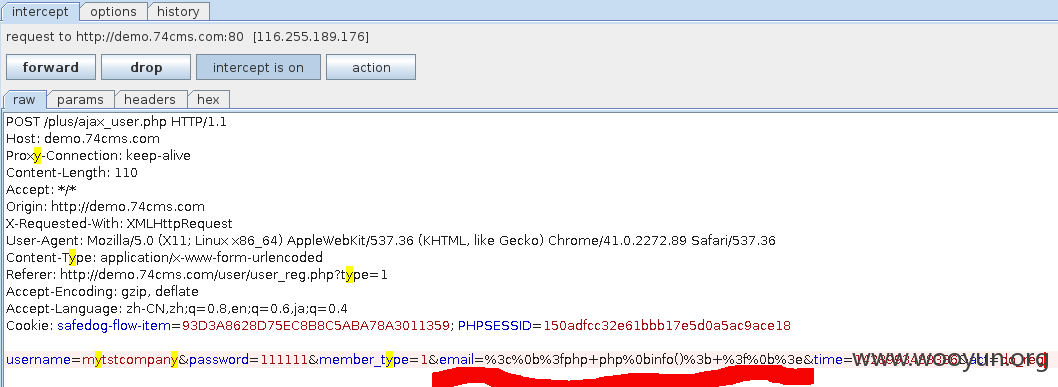Click the Accept-Language zh-CN header line
1058x387 pixels.
pos(177,309)
